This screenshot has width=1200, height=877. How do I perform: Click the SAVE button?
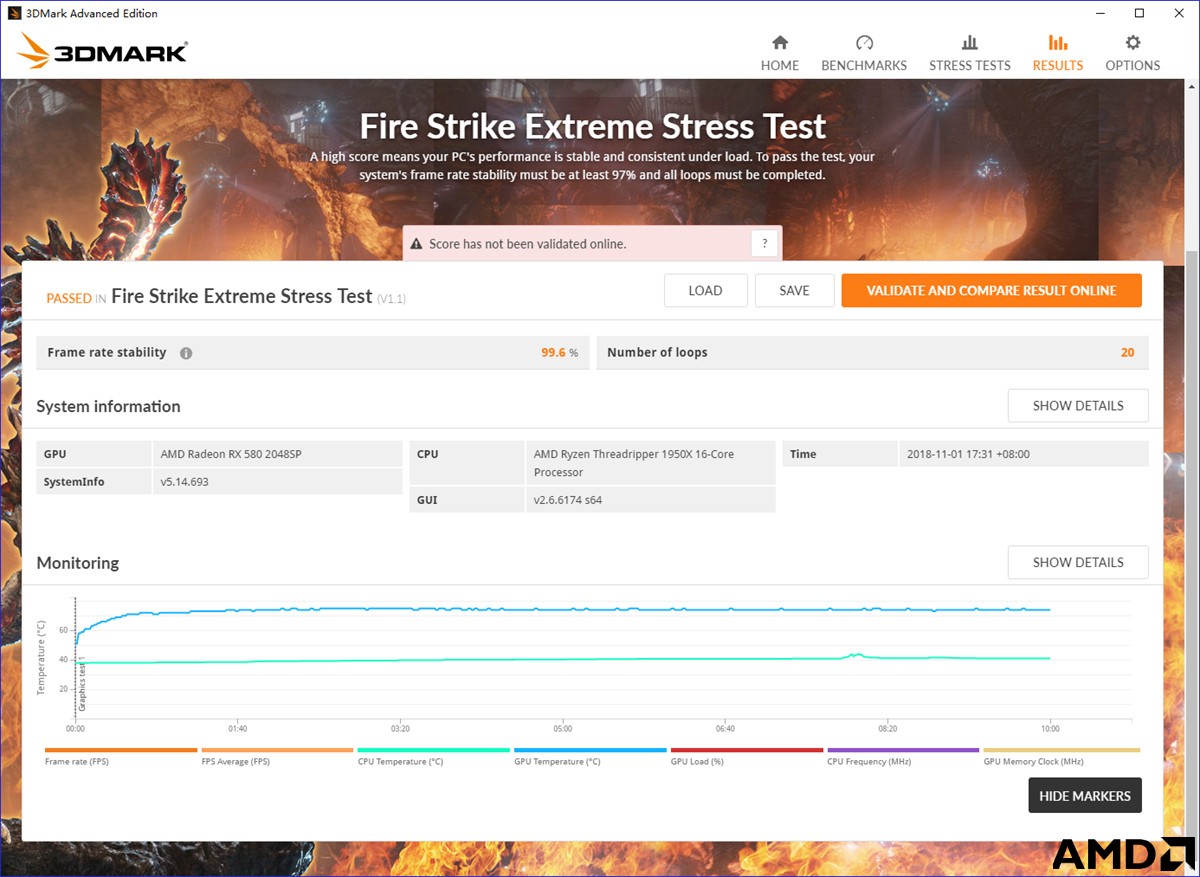click(x=794, y=290)
